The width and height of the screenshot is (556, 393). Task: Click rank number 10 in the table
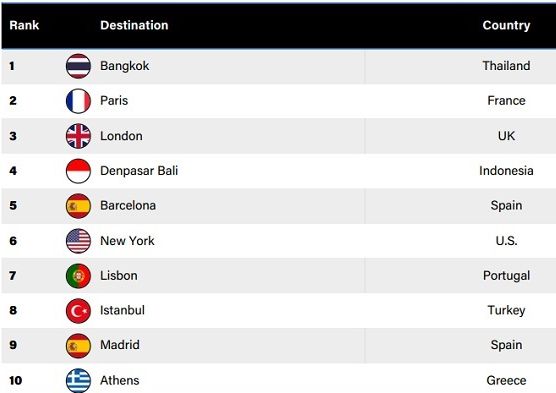click(x=16, y=381)
